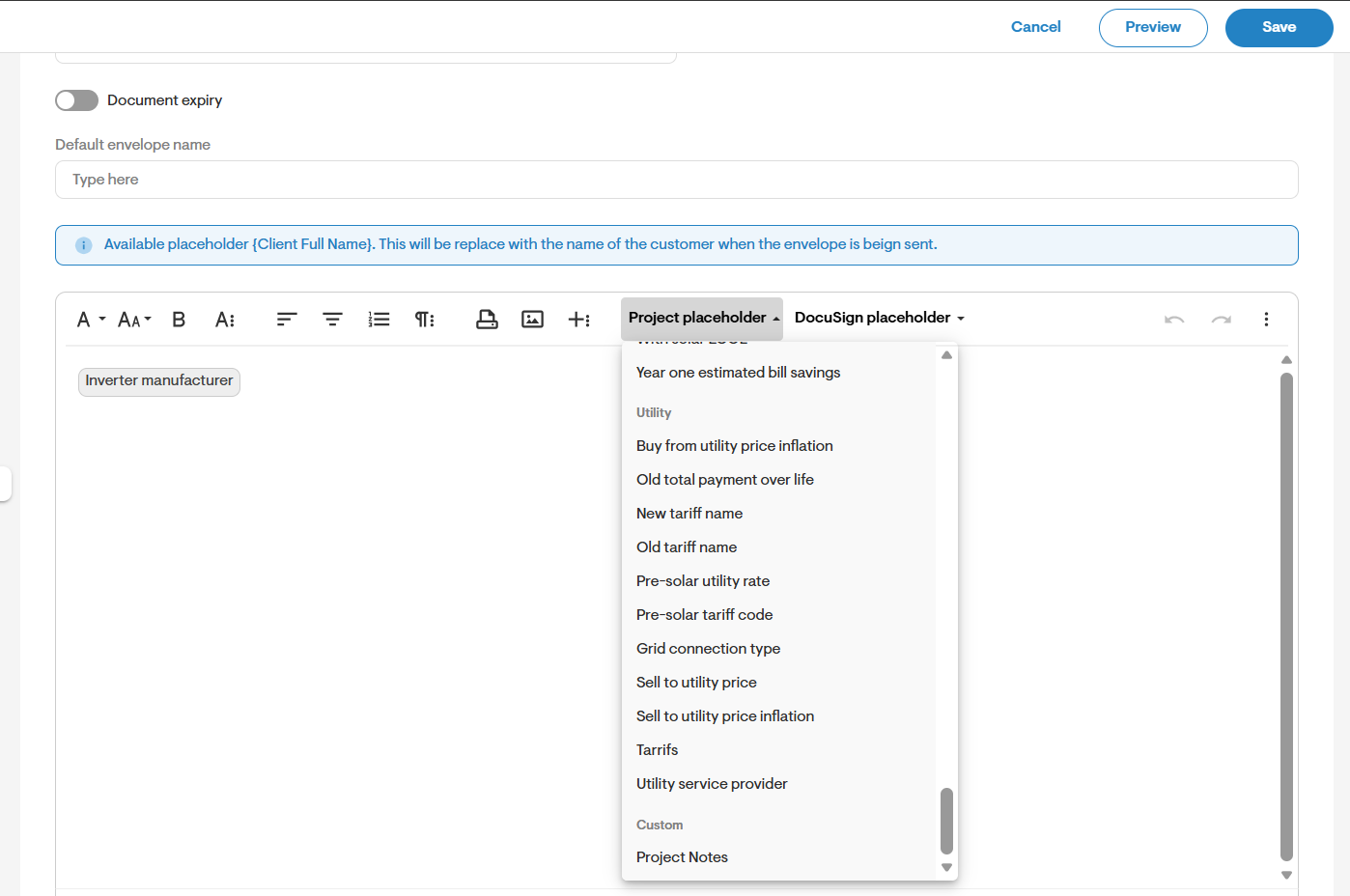The height and width of the screenshot is (896, 1350).
Task: Click the Inverter manufacturer placeholder chip
Action: point(159,381)
